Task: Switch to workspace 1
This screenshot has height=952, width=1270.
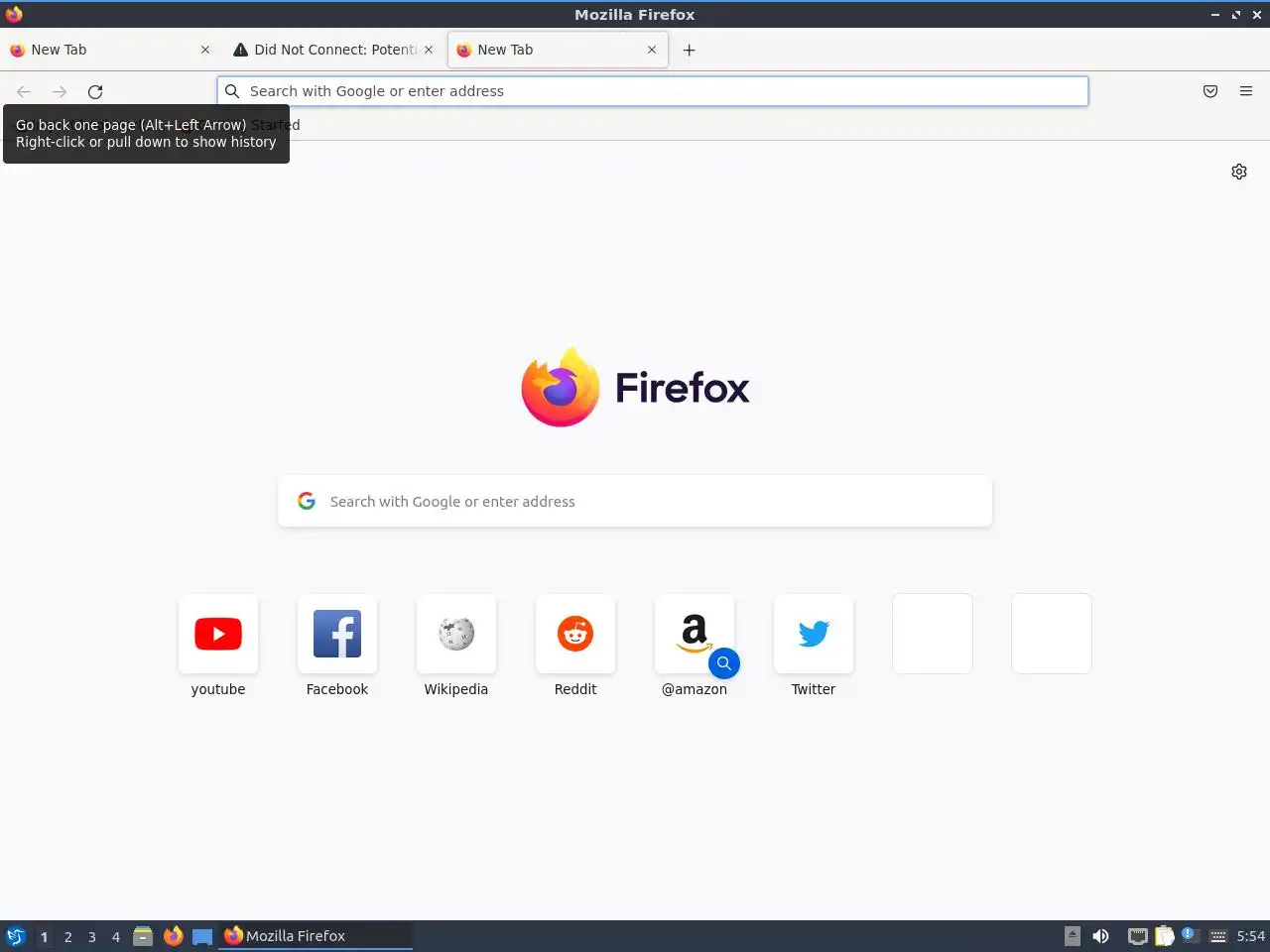Action: click(x=44, y=936)
